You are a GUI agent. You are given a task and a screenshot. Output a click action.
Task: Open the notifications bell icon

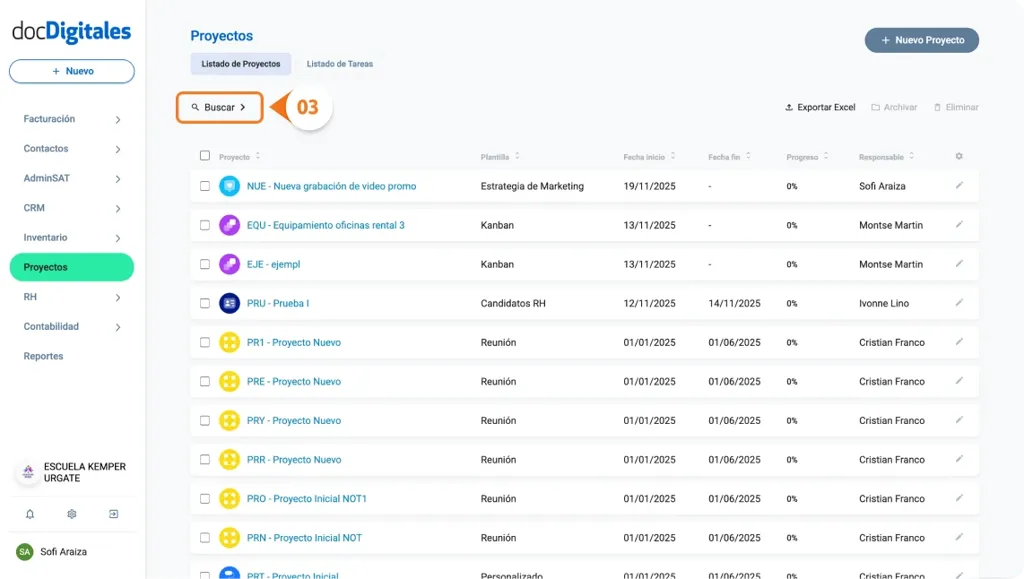click(30, 513)
